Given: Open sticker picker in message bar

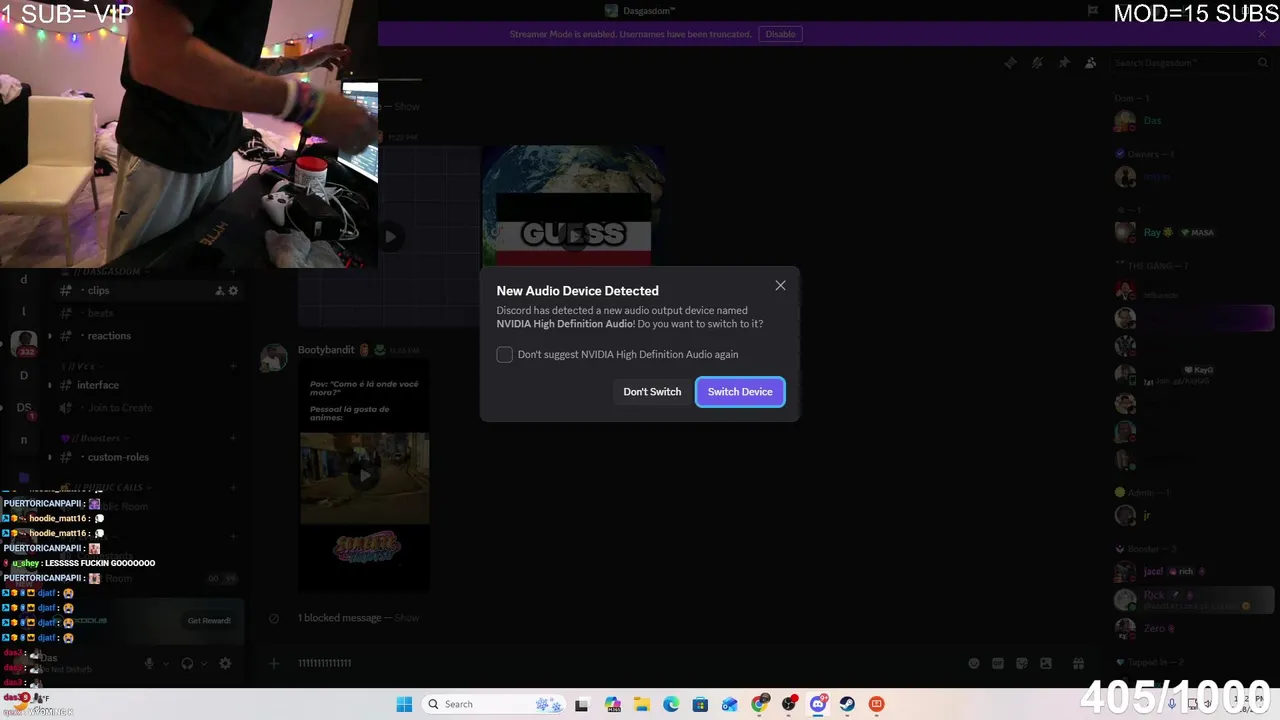Looking at the screenshot, I should [x=1022, y=663].
